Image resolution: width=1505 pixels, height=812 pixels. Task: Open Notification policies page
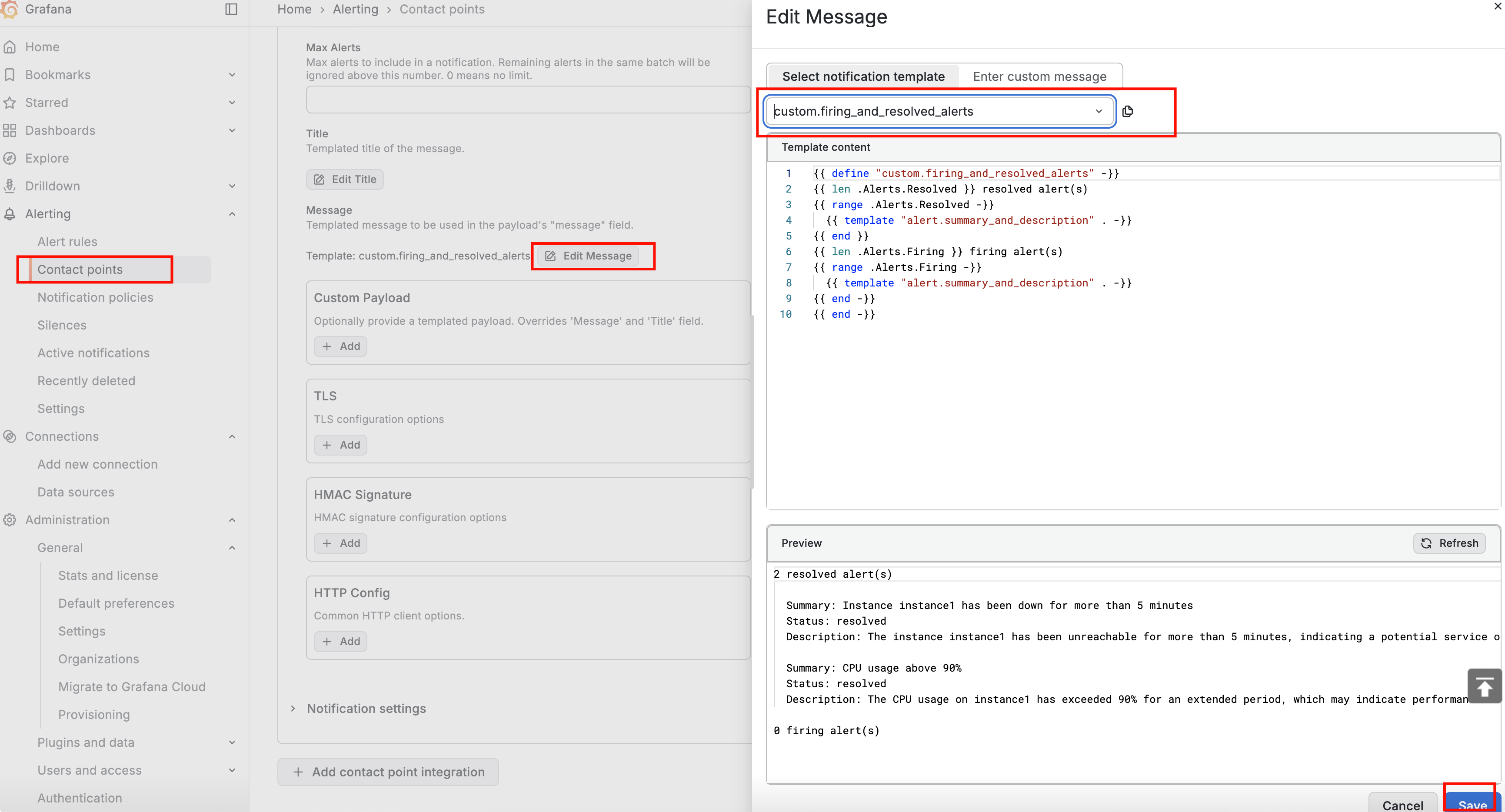click(95, 297)
